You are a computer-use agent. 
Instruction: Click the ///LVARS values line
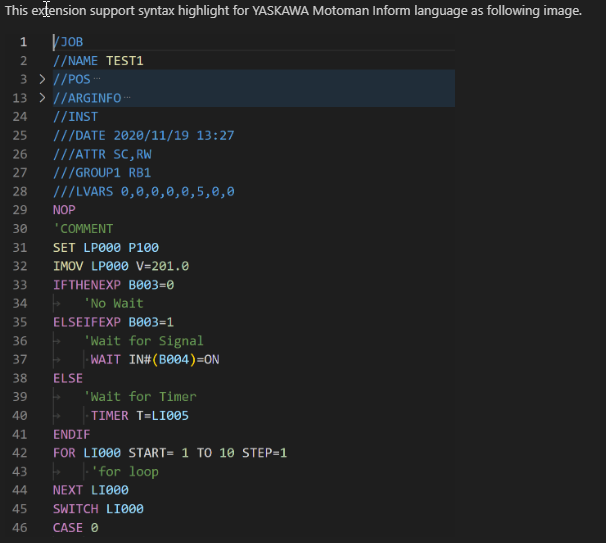point(143,191)
